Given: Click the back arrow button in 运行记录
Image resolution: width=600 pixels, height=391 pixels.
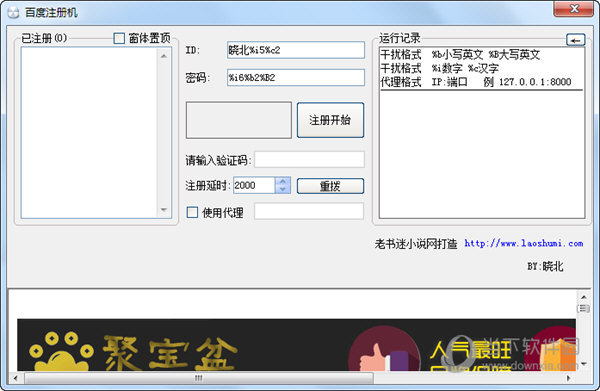Looking at the screenshot, I should [576, 40].
